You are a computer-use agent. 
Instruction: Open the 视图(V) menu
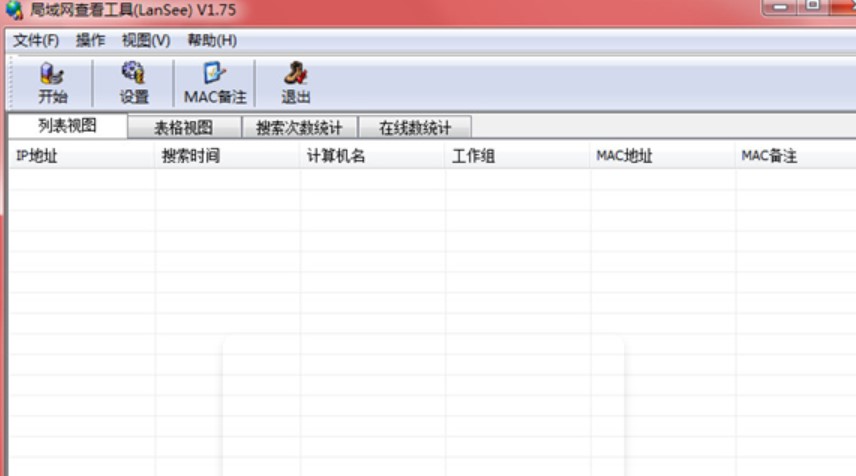[146, 40]
